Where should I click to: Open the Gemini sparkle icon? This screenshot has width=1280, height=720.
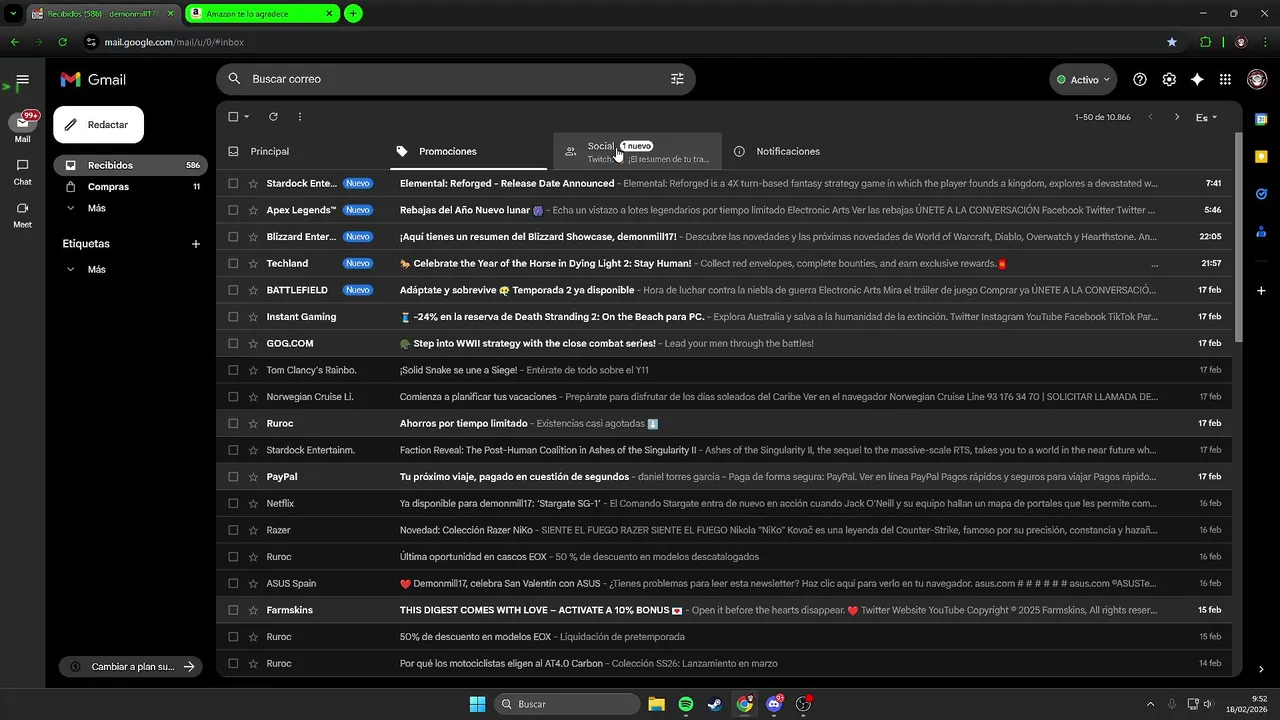point(1197,79)
